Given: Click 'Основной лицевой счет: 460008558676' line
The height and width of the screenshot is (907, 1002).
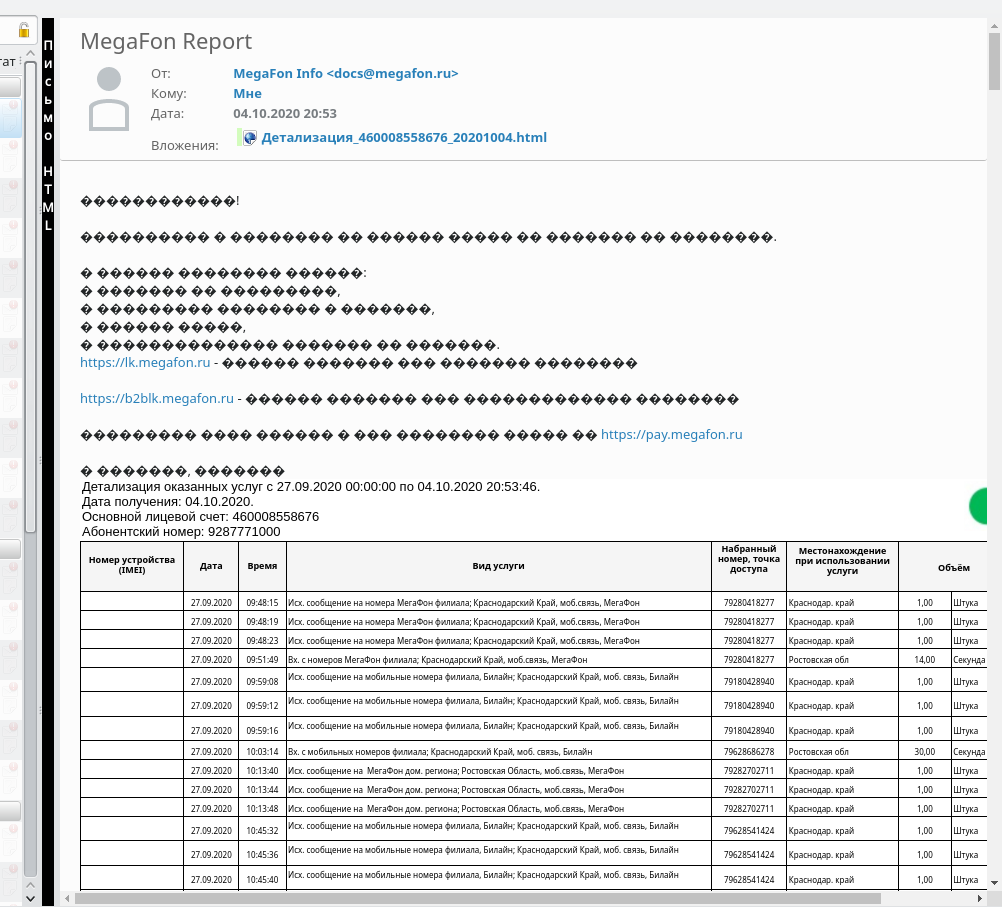Looking at the screenshot, I should pos(200,516).
